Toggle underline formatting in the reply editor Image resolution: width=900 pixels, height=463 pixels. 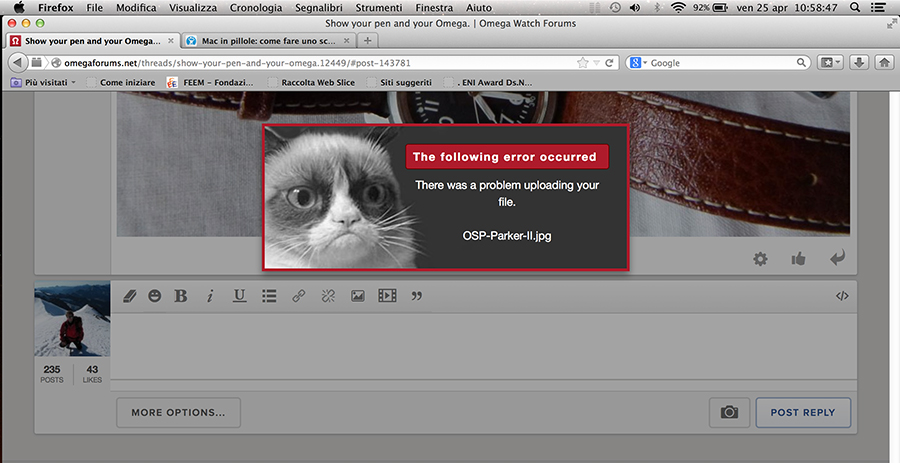[x=239, y=296]
